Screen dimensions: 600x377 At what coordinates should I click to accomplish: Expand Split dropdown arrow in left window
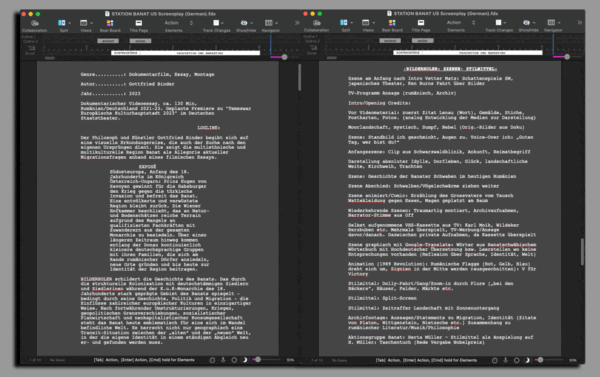[69, 23]
